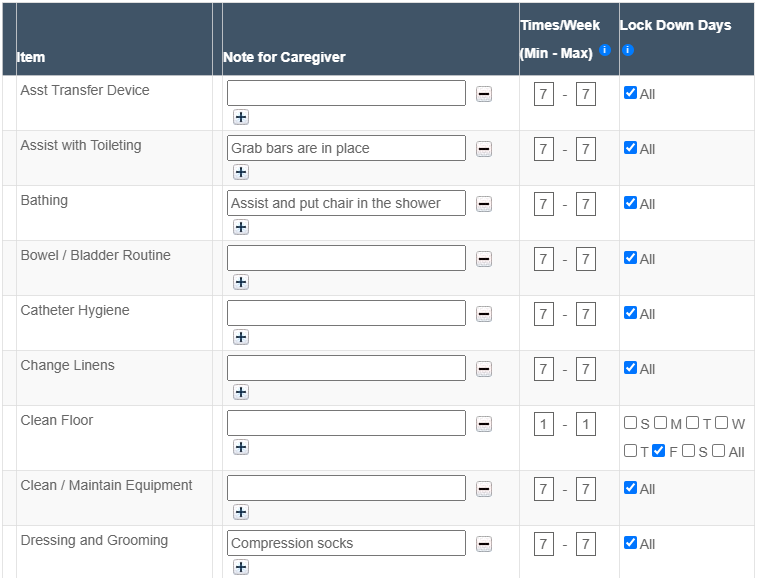
Task: Click the plus icon under Catheter Hygiene note
Action: 241,337
